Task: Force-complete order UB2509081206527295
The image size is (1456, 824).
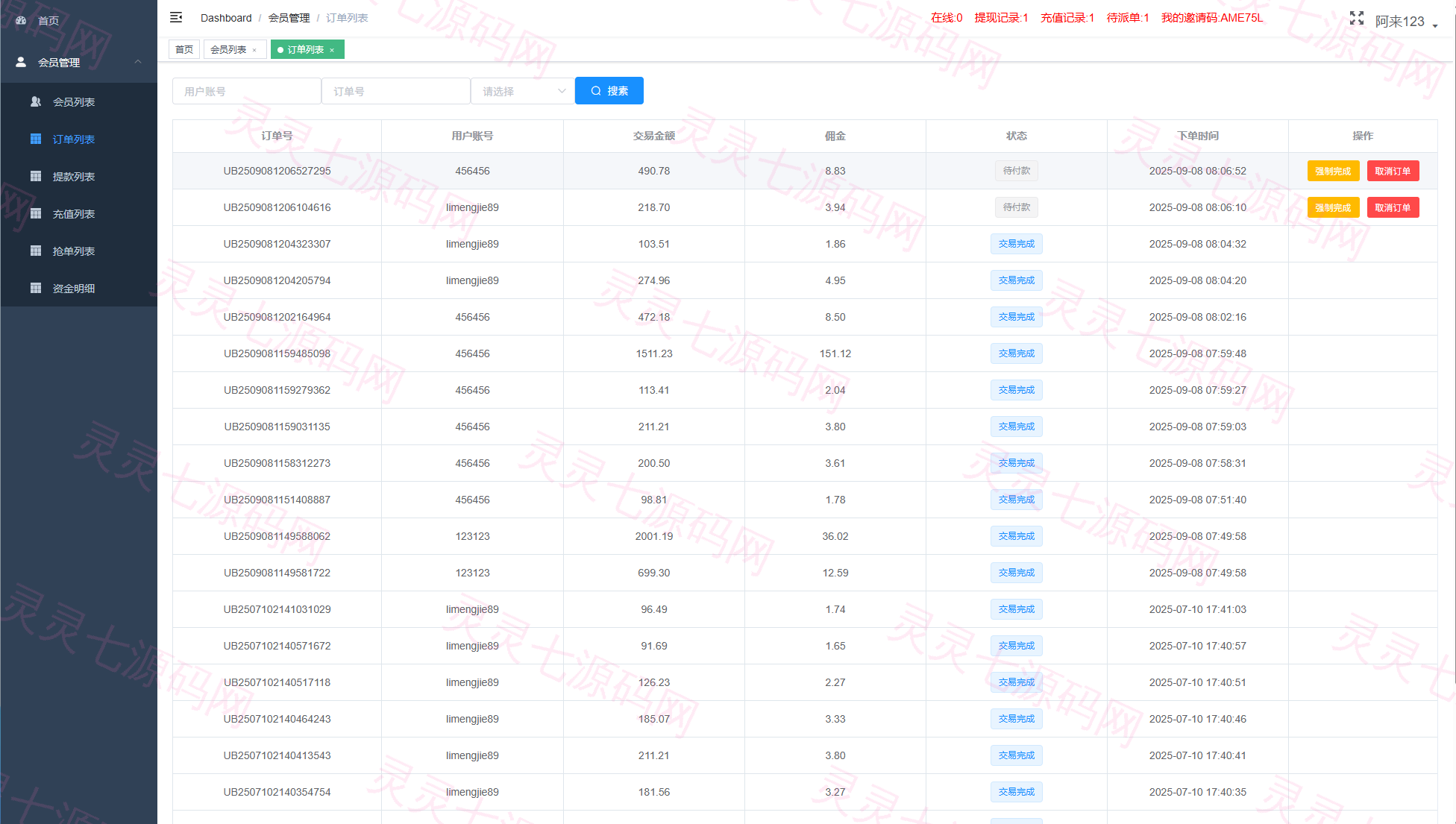Action: (x=1333, y=171)
